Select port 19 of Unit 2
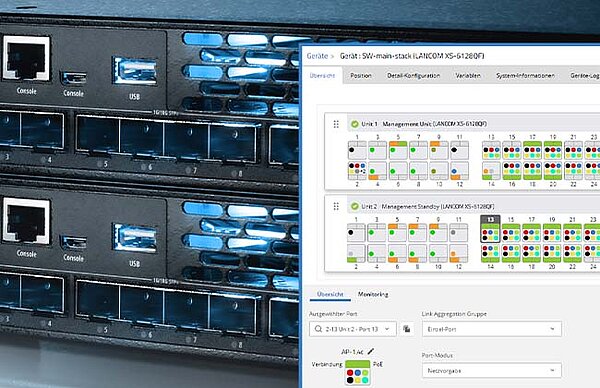Viewport: 600px width, 388px height. coord(552,233)
